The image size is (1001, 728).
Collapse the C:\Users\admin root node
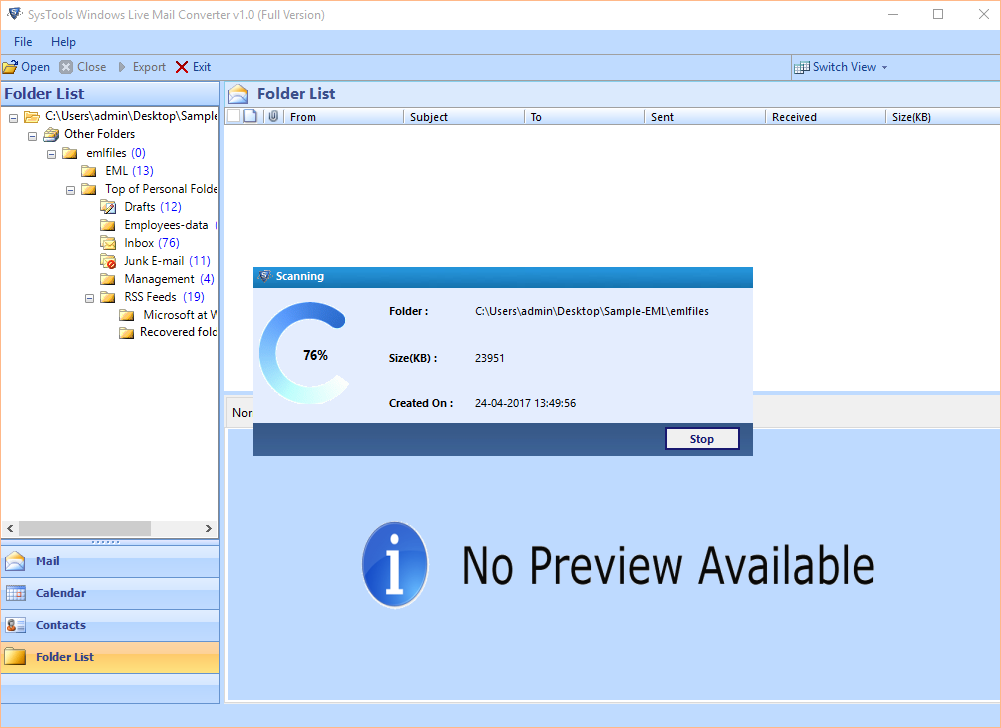pos(13,118)
